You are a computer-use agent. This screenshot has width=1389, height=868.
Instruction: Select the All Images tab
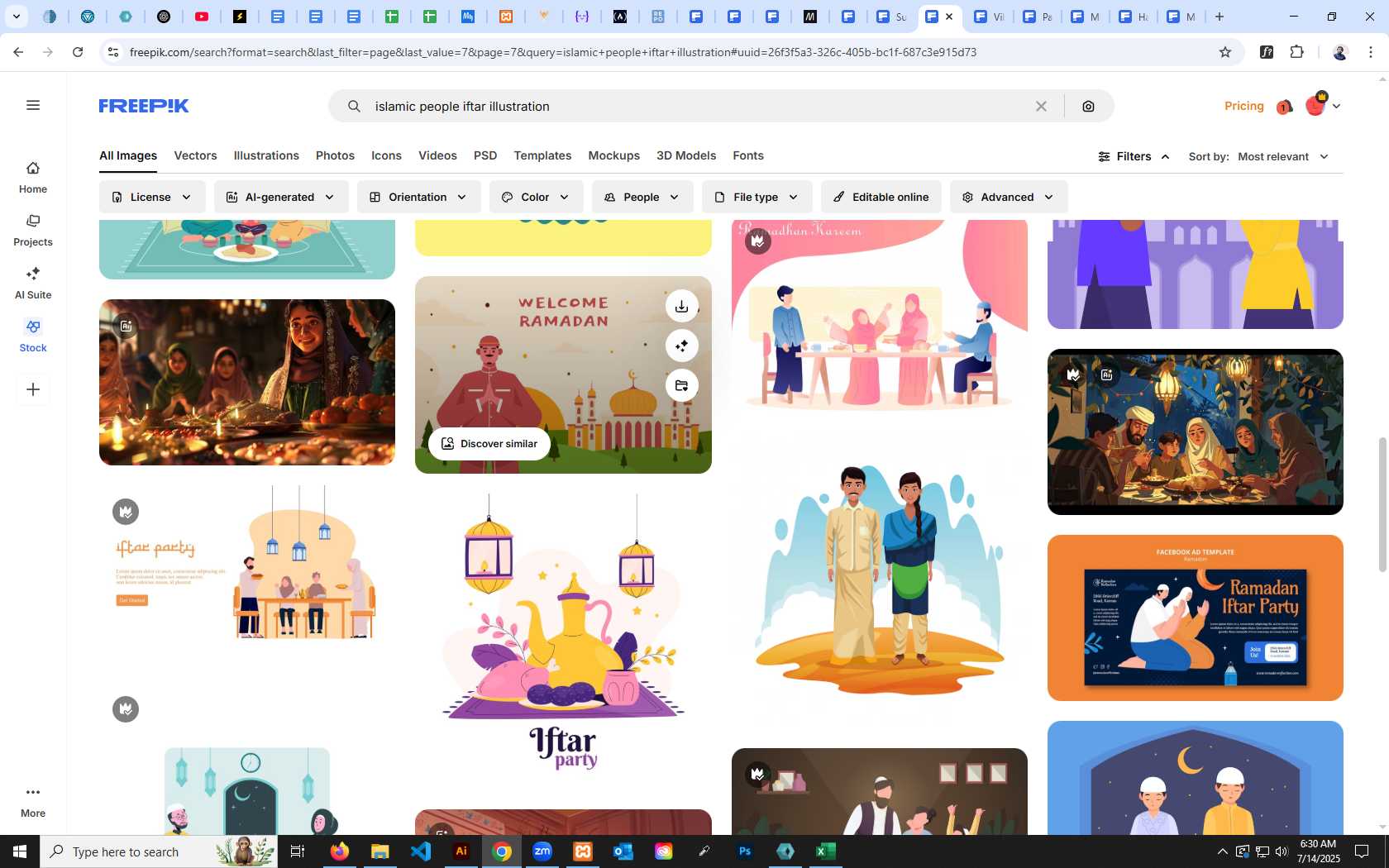click(x=128, y=155)
